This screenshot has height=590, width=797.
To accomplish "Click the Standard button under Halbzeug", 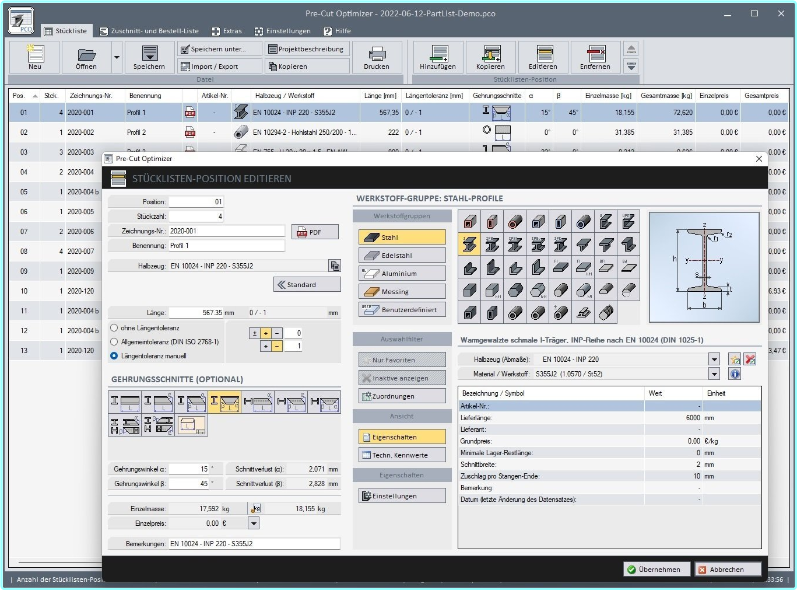I will coord(307,285).
